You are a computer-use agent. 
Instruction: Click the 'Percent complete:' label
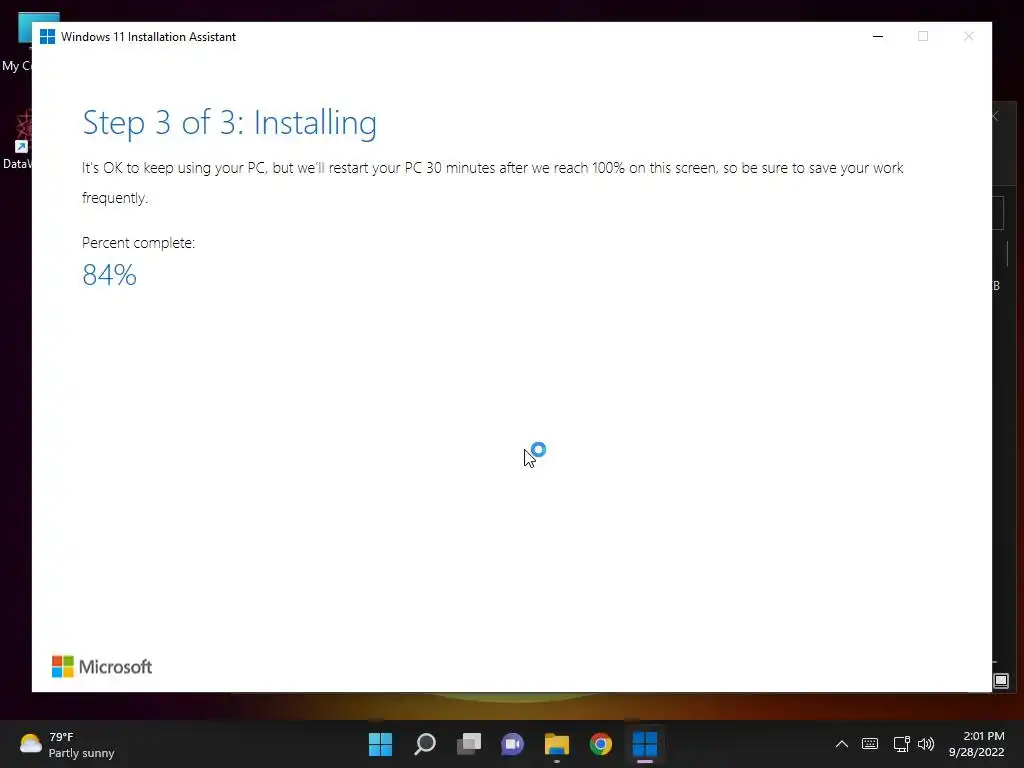tap(138, 243)
